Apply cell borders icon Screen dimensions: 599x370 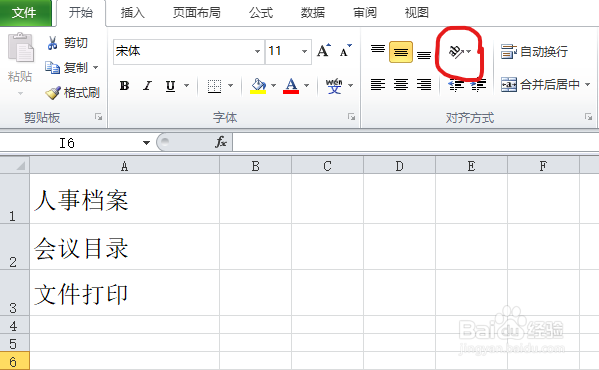(214, 86)
